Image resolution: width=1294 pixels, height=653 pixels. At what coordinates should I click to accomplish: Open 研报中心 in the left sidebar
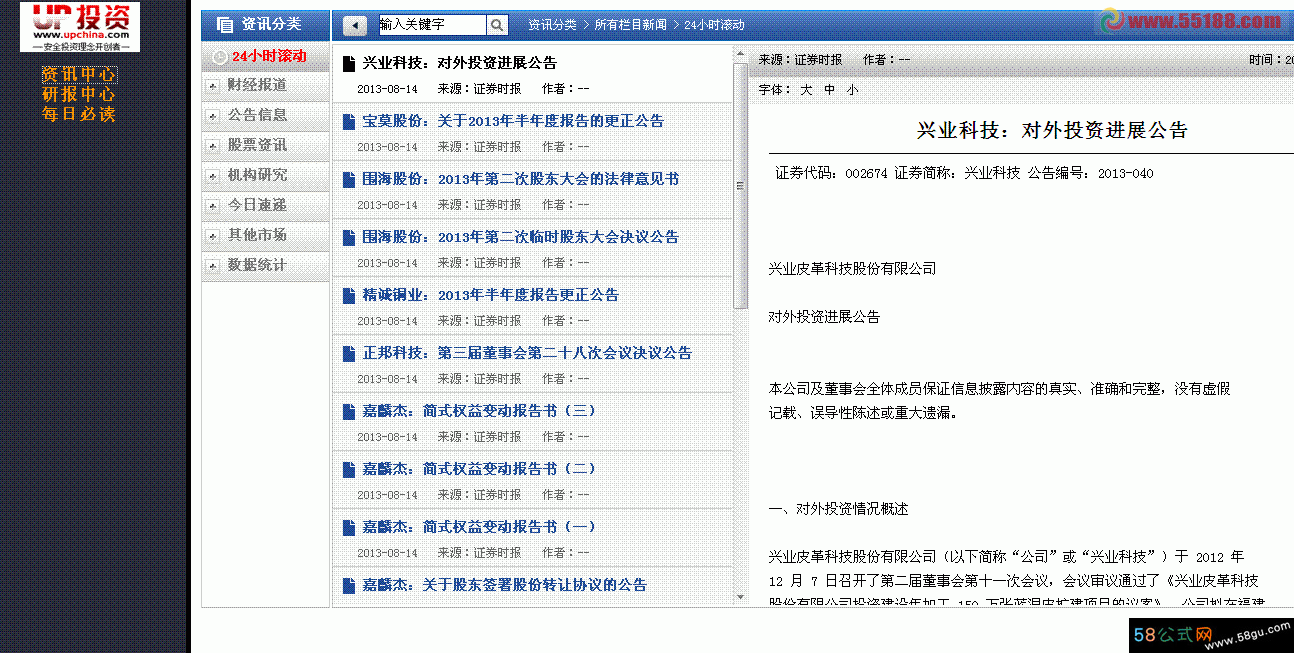(x=79, y=94)
